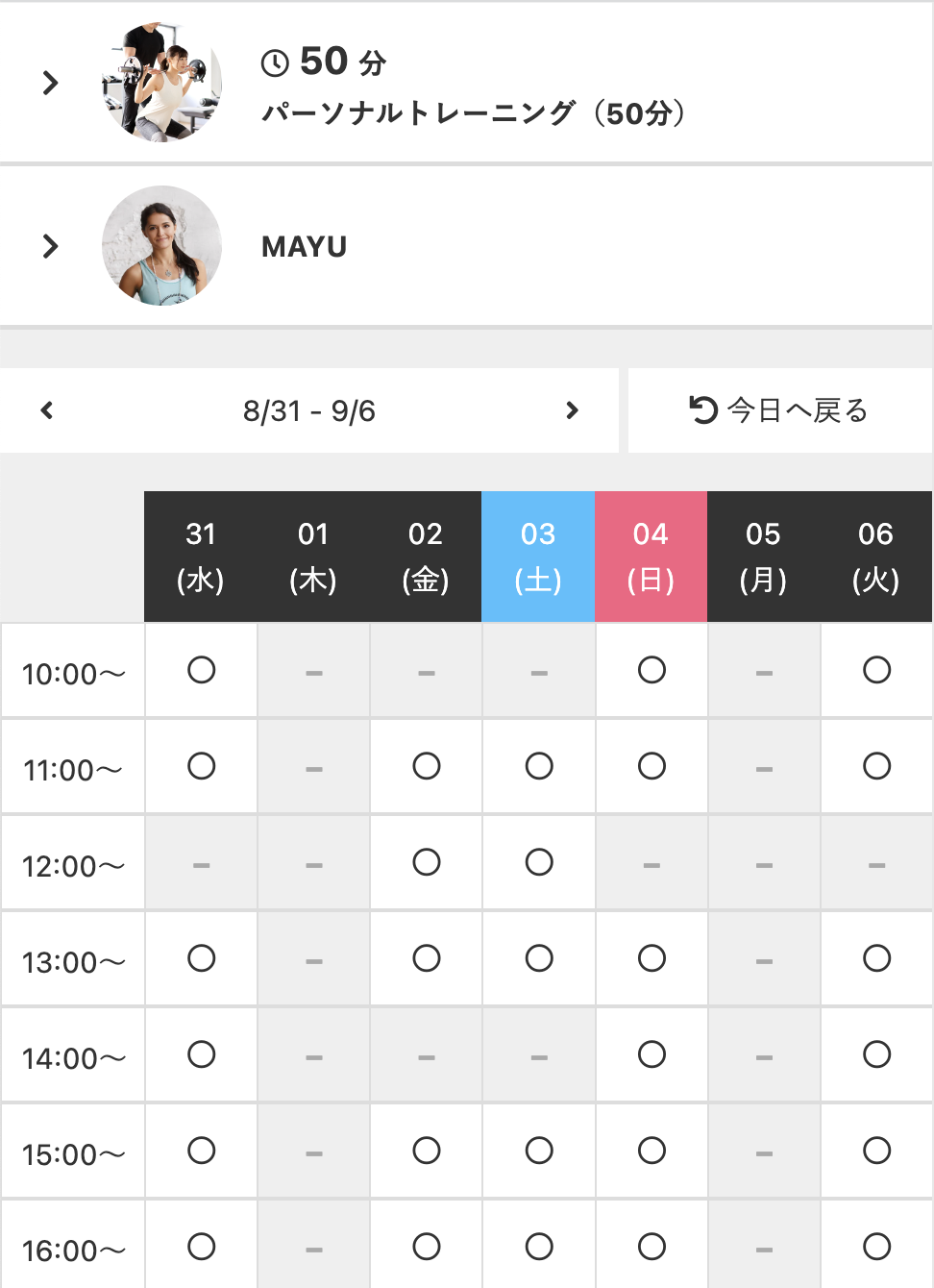Screen dimensions: 934x1288
Task: Go to next week arrow
Action: (x=572, y=411)
